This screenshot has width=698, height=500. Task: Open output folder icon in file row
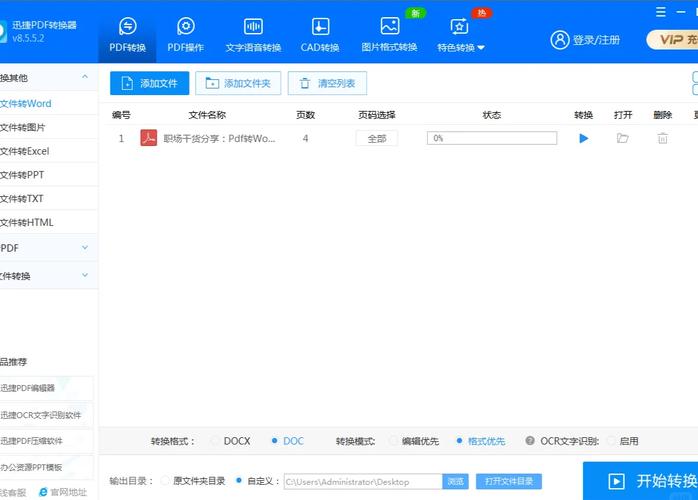pyautogui.click(x=623, y=139)
